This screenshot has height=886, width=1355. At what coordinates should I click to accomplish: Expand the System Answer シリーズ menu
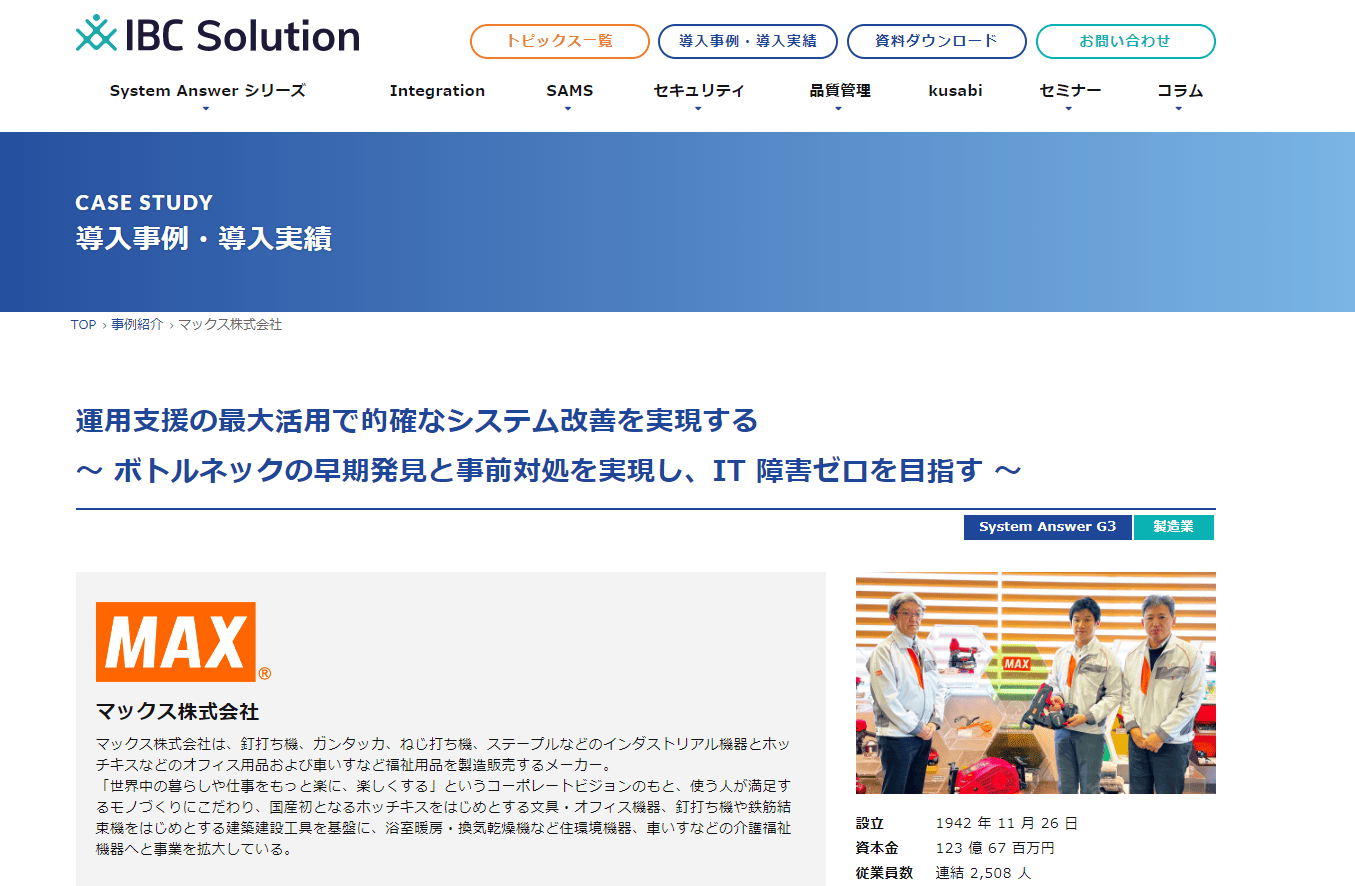coord(207,91)
